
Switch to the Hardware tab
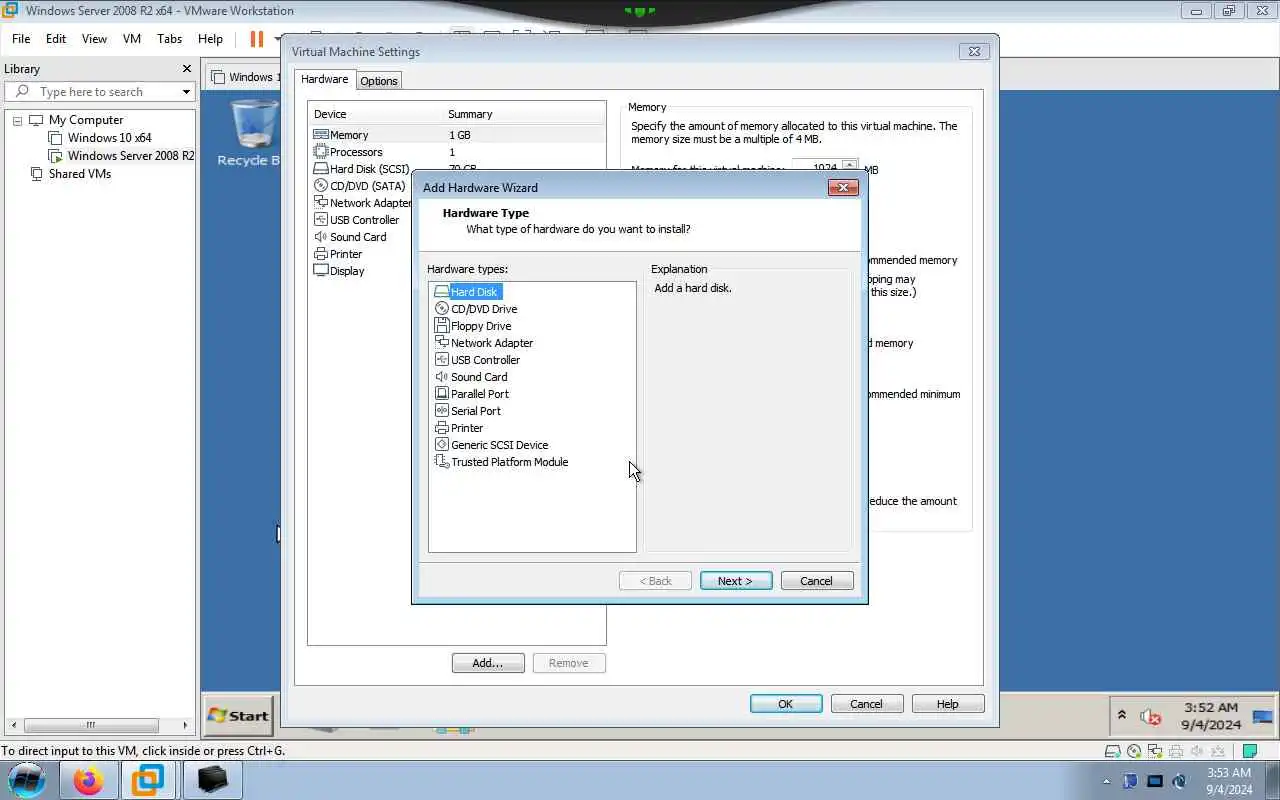point(325,79)
